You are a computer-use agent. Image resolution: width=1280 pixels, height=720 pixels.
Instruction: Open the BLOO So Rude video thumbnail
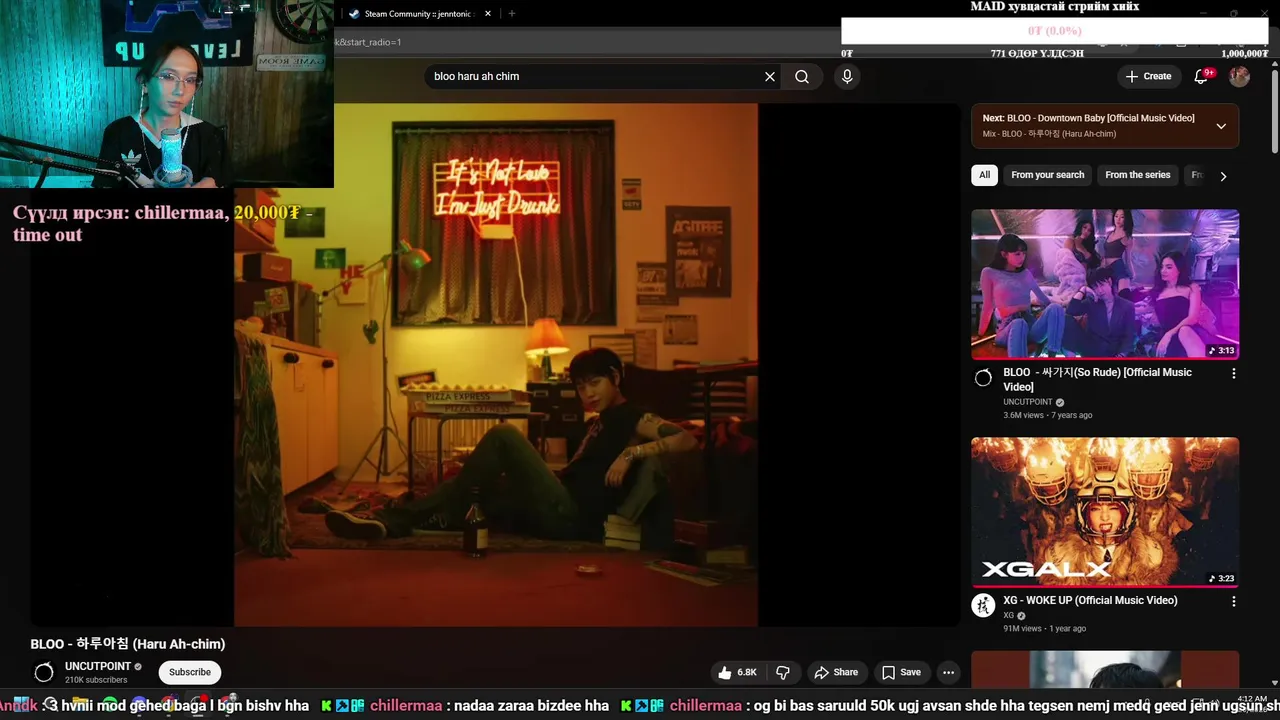1105,284
